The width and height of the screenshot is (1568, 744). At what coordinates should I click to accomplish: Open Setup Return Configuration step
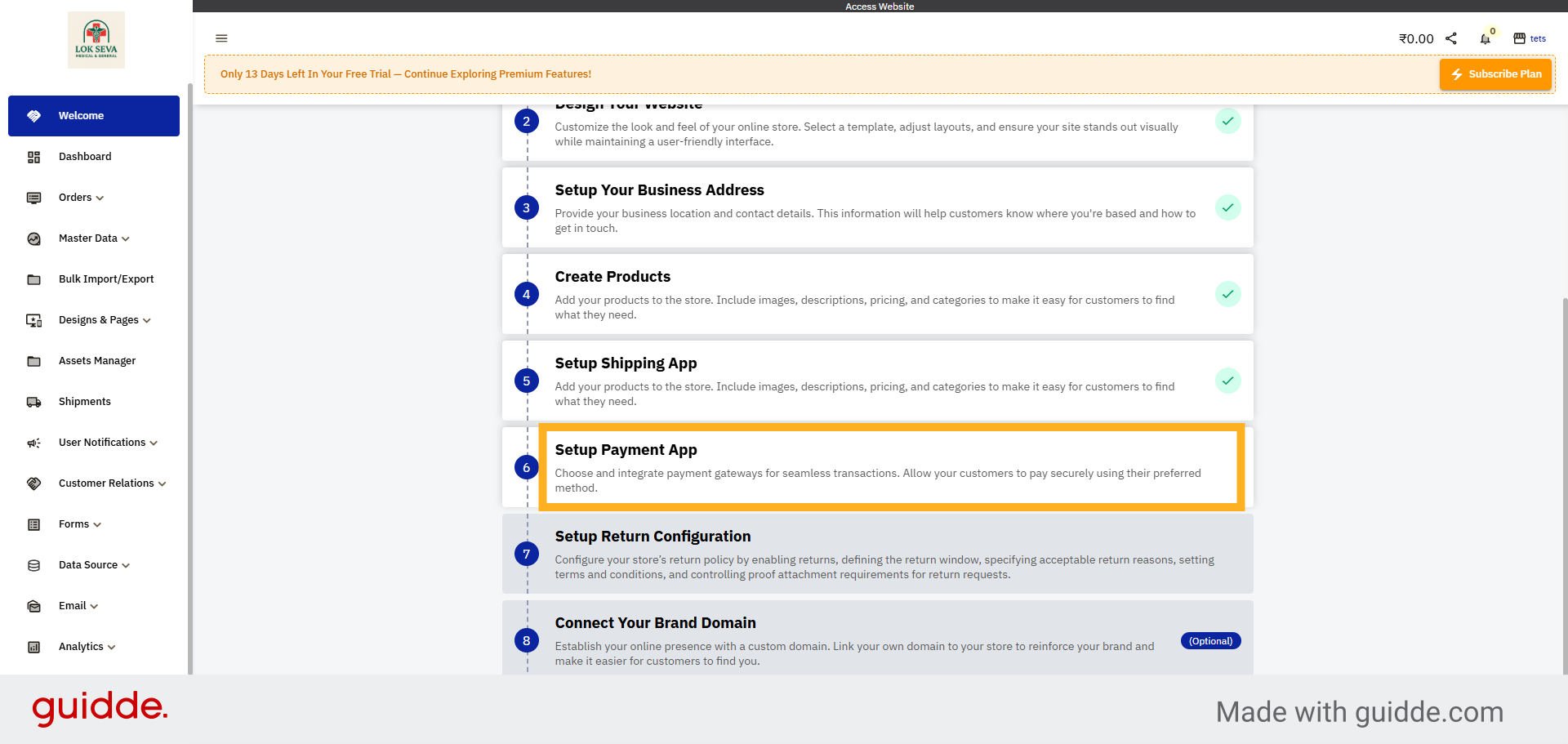878,554
